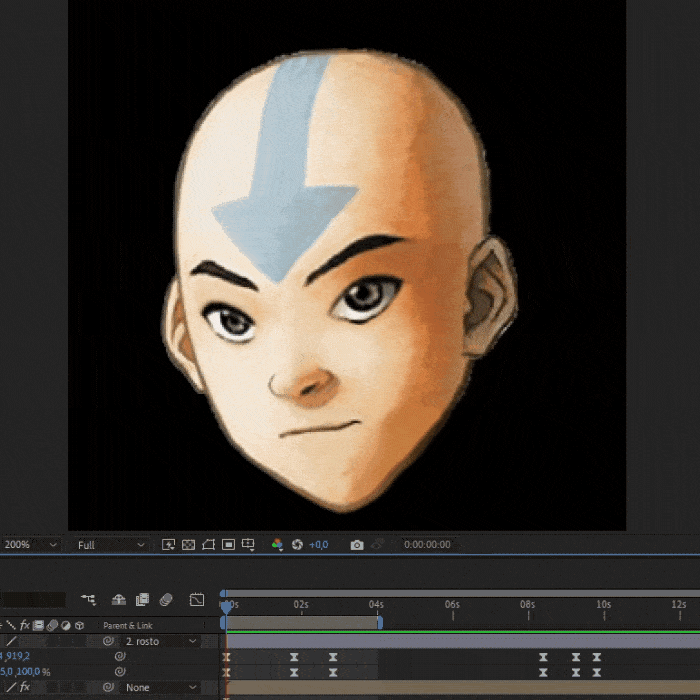Image resolution: width=700 pixels, height=700 pixels.
Task: Click the Show Snapshot icon
Action: 378,545
